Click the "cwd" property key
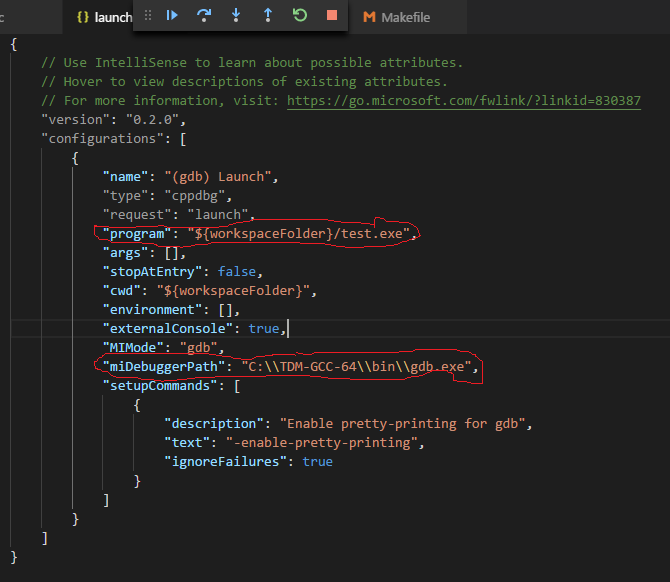The width and height of the screenshot is (670, 582). pos(121,291)
